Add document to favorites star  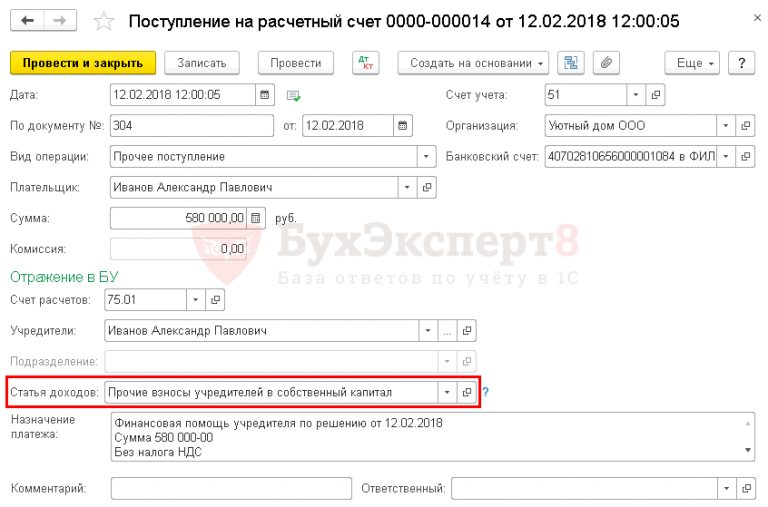[103, 22]
